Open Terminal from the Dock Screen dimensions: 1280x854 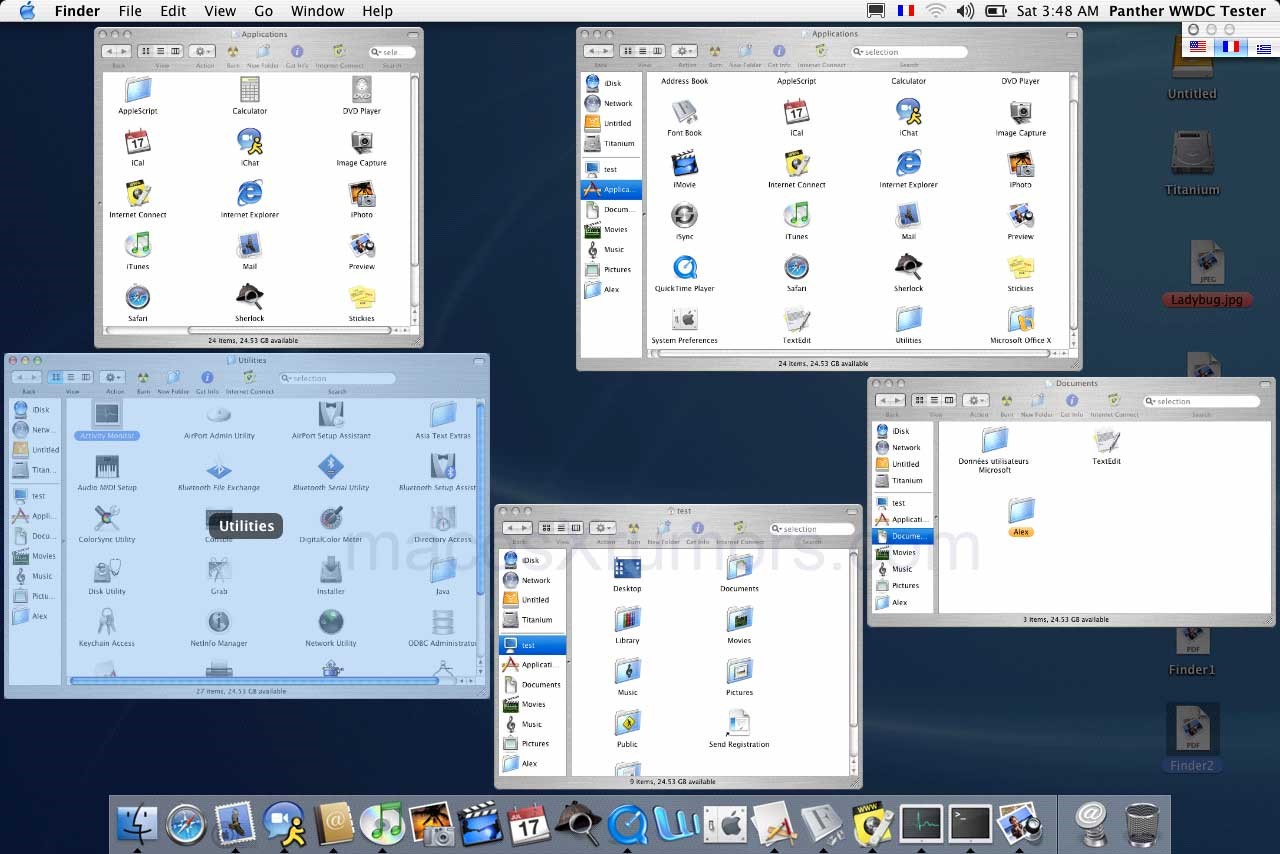click(x=970, y=825)
